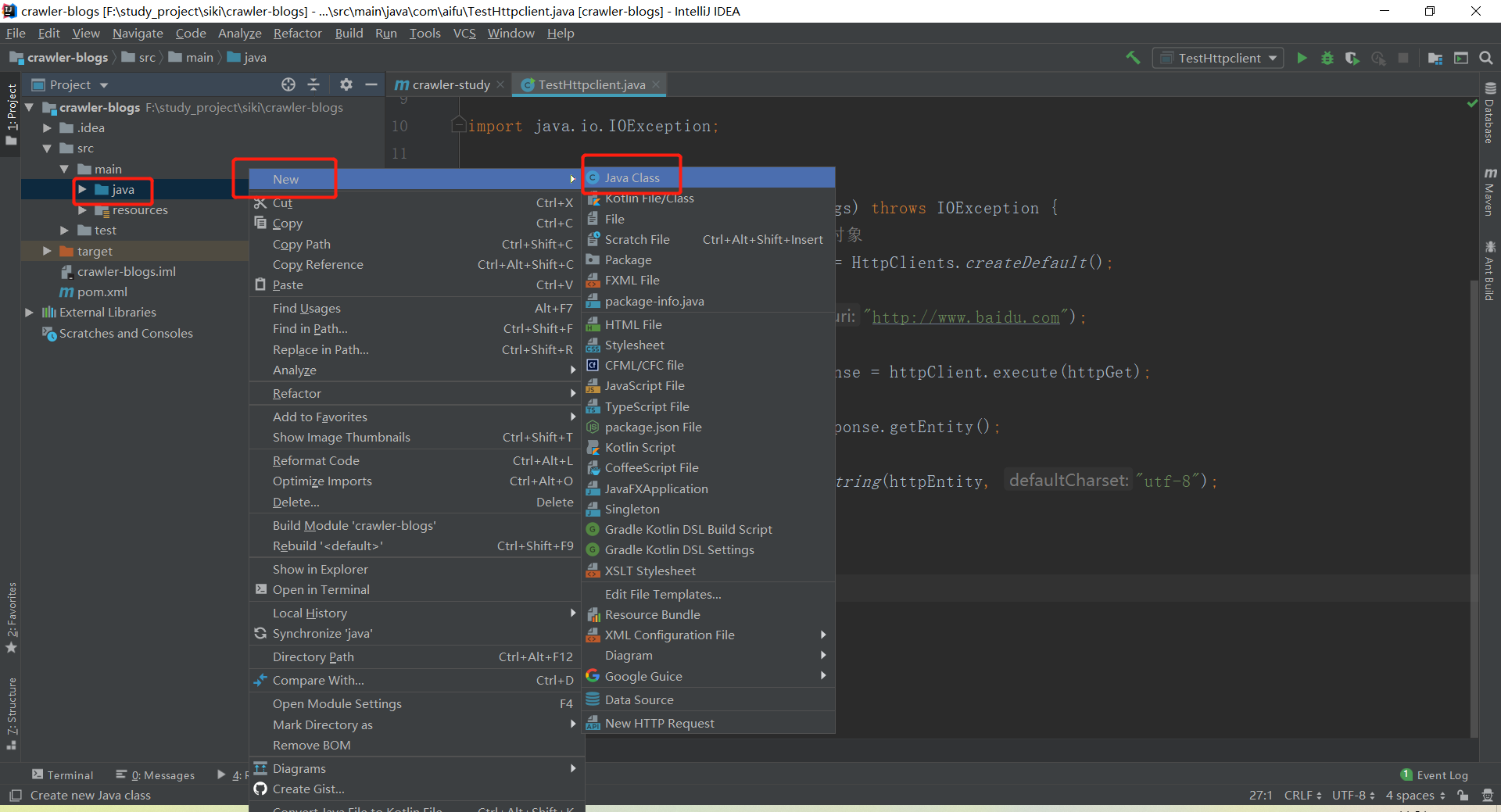Open the Event Log
This screenshot has width=1501, height=812.
[x=1435, y=775]
